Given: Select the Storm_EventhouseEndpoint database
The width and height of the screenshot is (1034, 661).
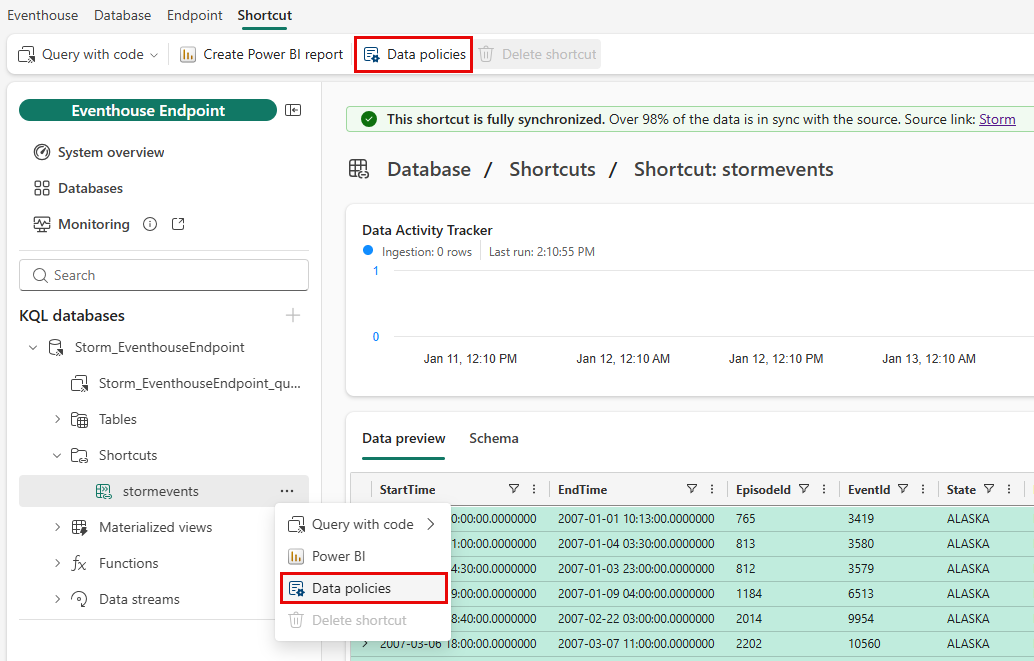Looking at the screenshot, I should tap(159, 348).
